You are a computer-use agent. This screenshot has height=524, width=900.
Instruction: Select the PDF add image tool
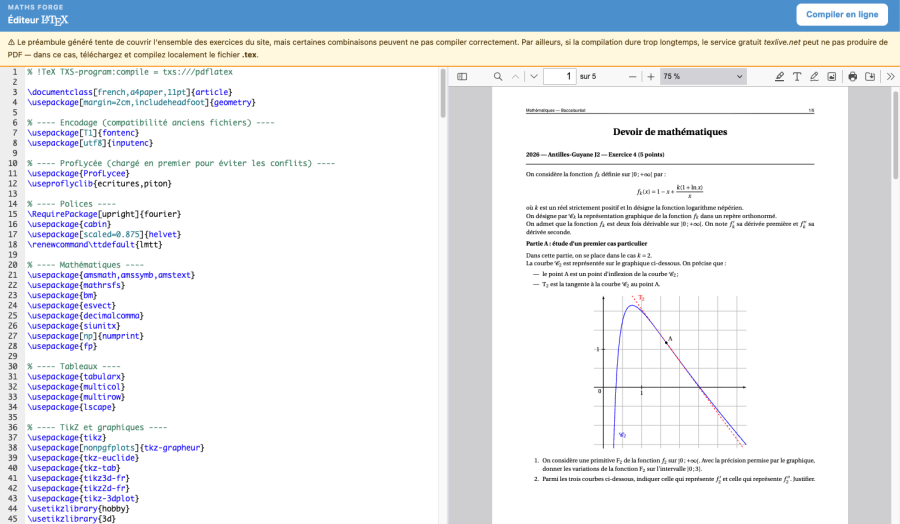click(x=832, y=76)
